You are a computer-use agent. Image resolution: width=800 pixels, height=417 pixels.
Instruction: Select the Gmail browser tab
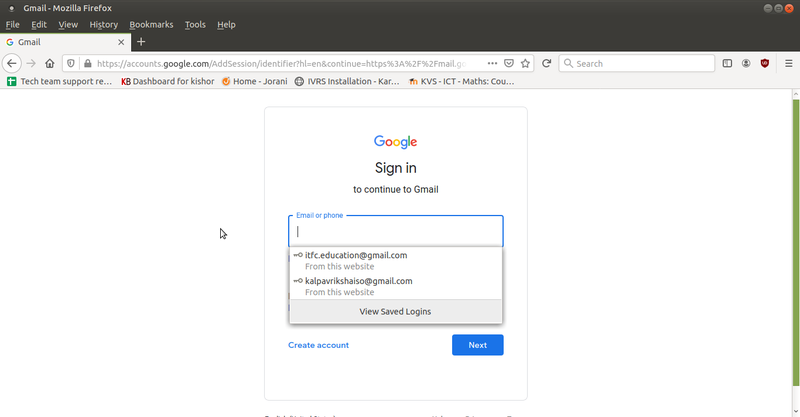point(65,42)
